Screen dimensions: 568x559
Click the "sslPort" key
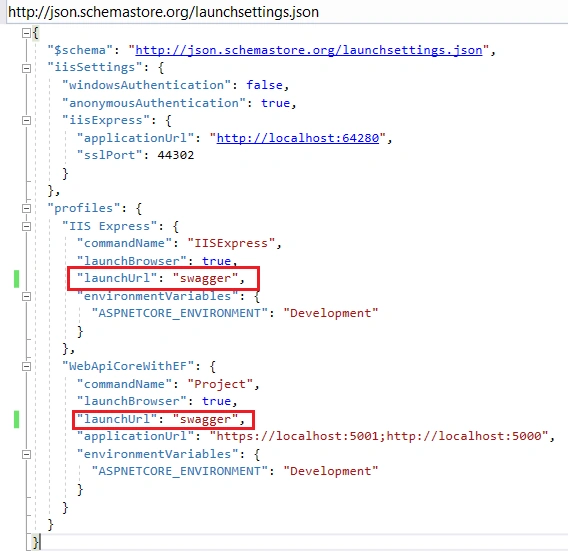(110, 155)
